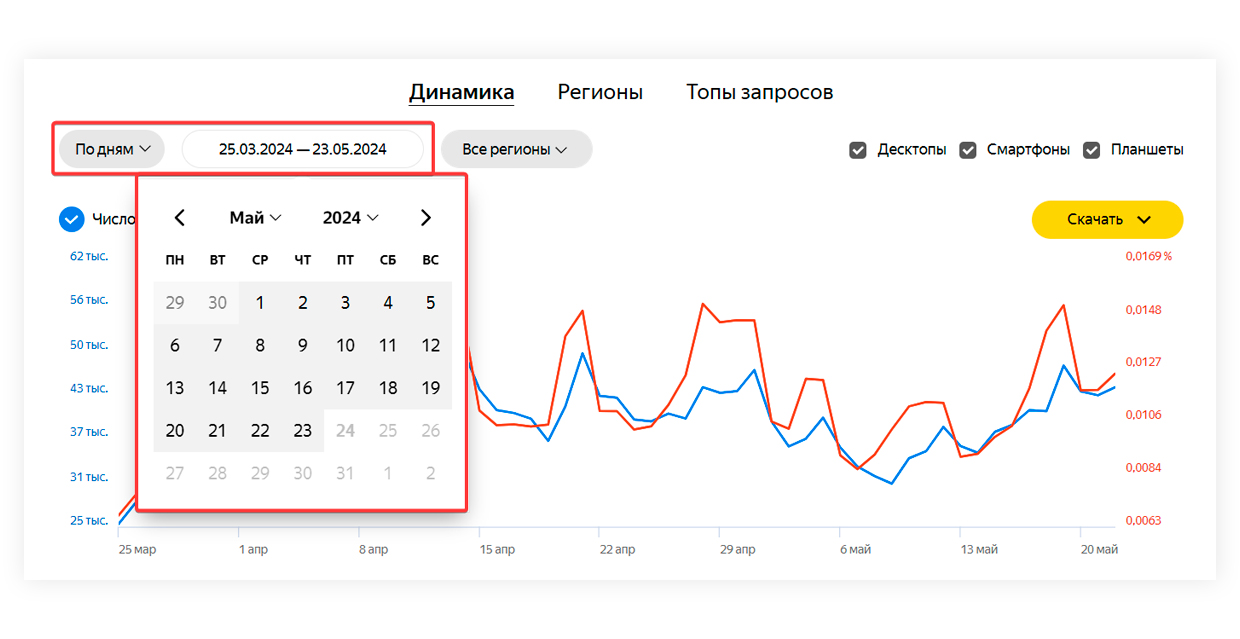Uncheck the Десктопы checkbox
Screen dimensions: 1240x639
click(x=858, y=150)
